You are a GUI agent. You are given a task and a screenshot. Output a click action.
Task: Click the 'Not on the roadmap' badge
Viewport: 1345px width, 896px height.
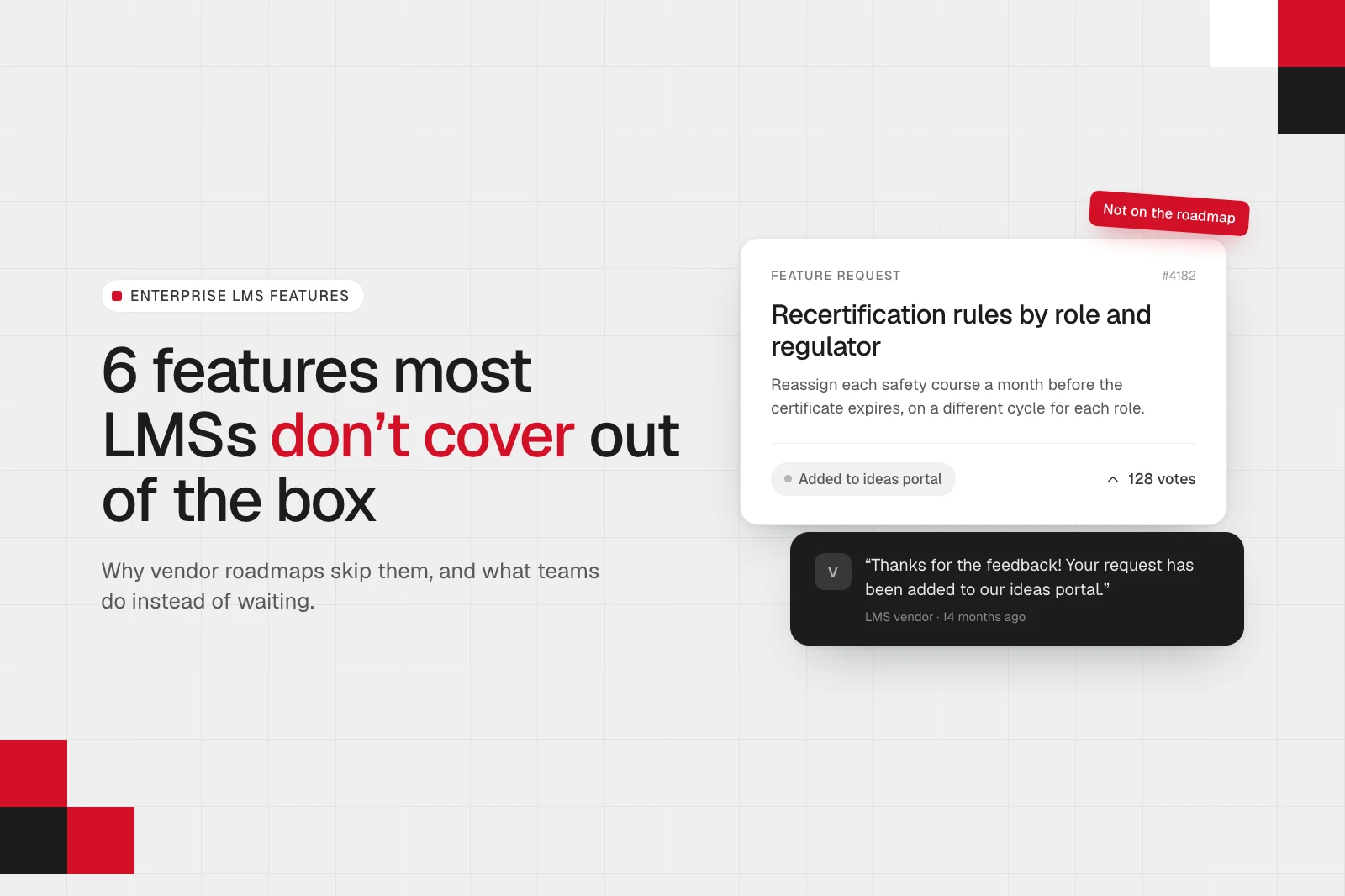pos(1169,213)
